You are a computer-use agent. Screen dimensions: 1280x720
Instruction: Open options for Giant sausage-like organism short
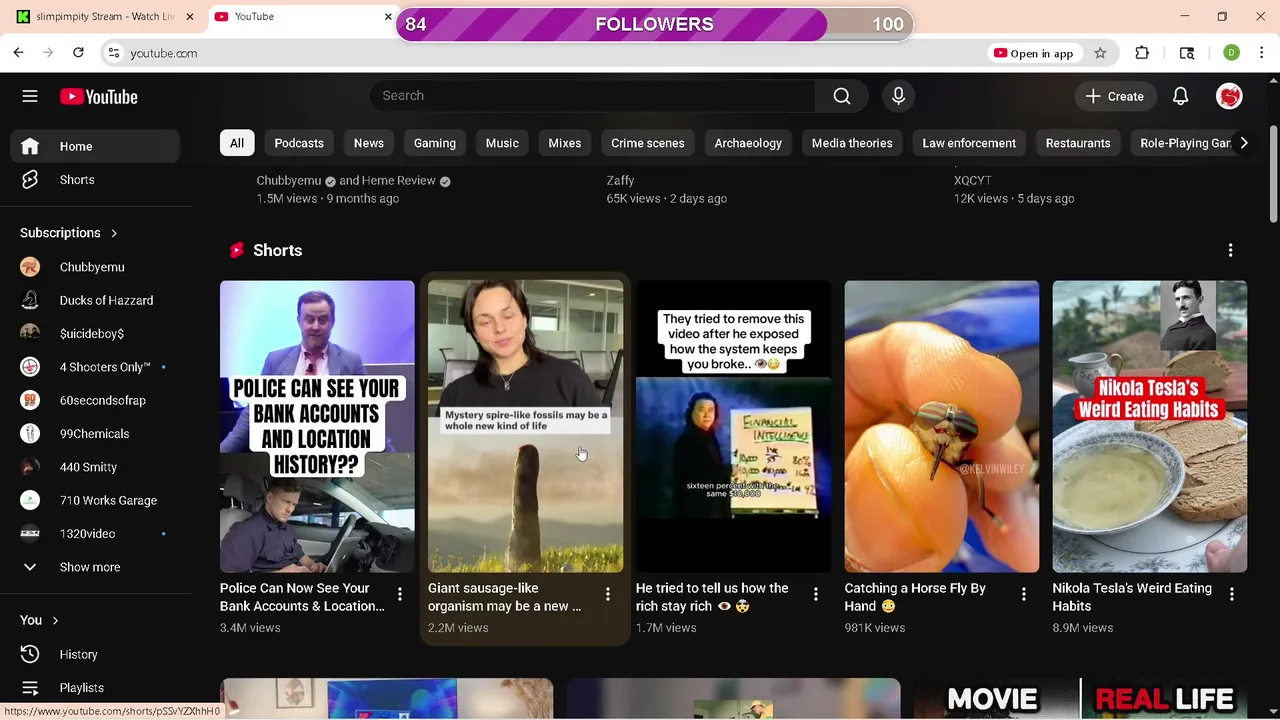(x=607, y=595)
